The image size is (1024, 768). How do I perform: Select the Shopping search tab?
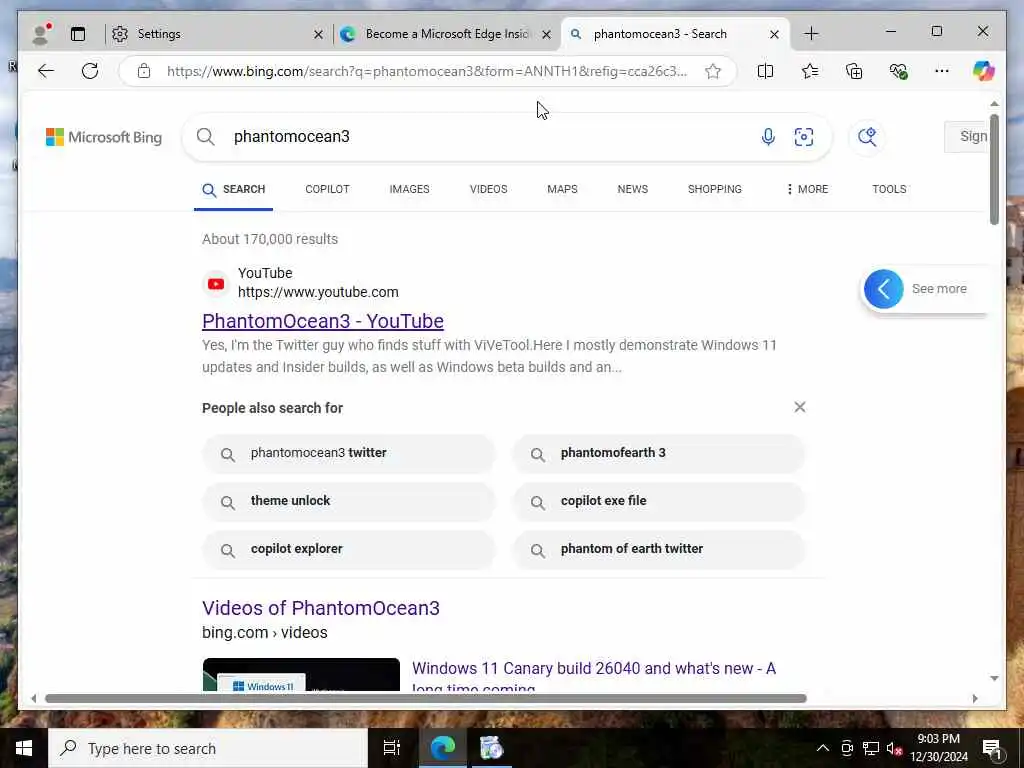pos(714,189)
